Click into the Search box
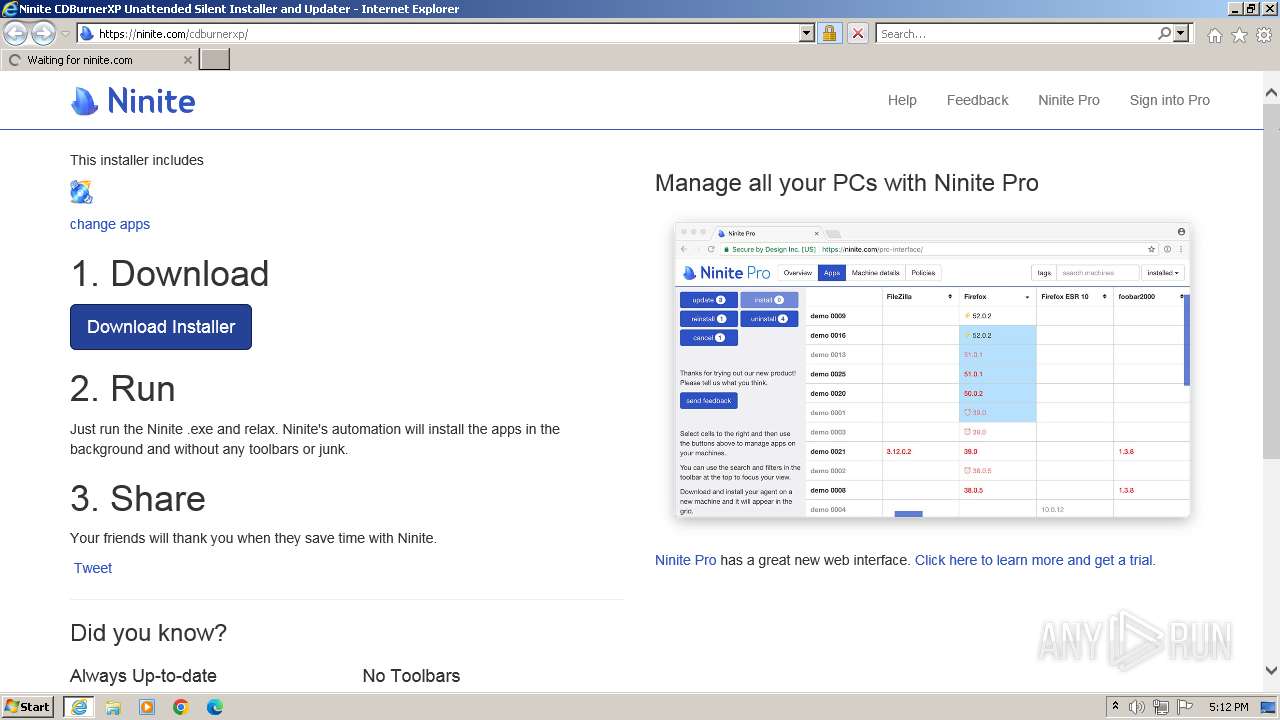Image resolution: width=1280 pixels, height=720 pixels. point(1015,33)
